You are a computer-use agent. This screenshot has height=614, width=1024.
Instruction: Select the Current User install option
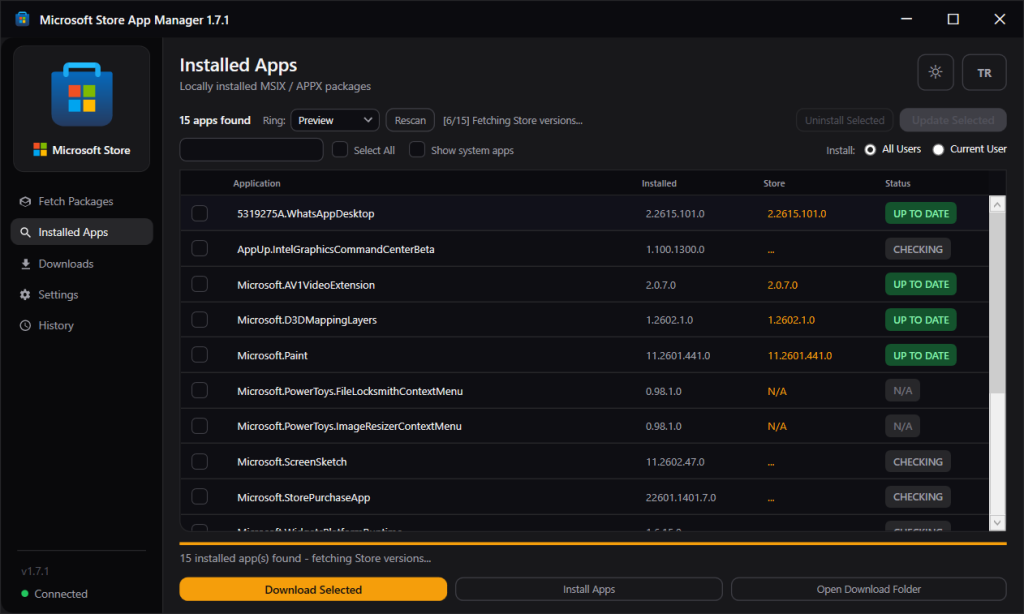pos(938,150)
